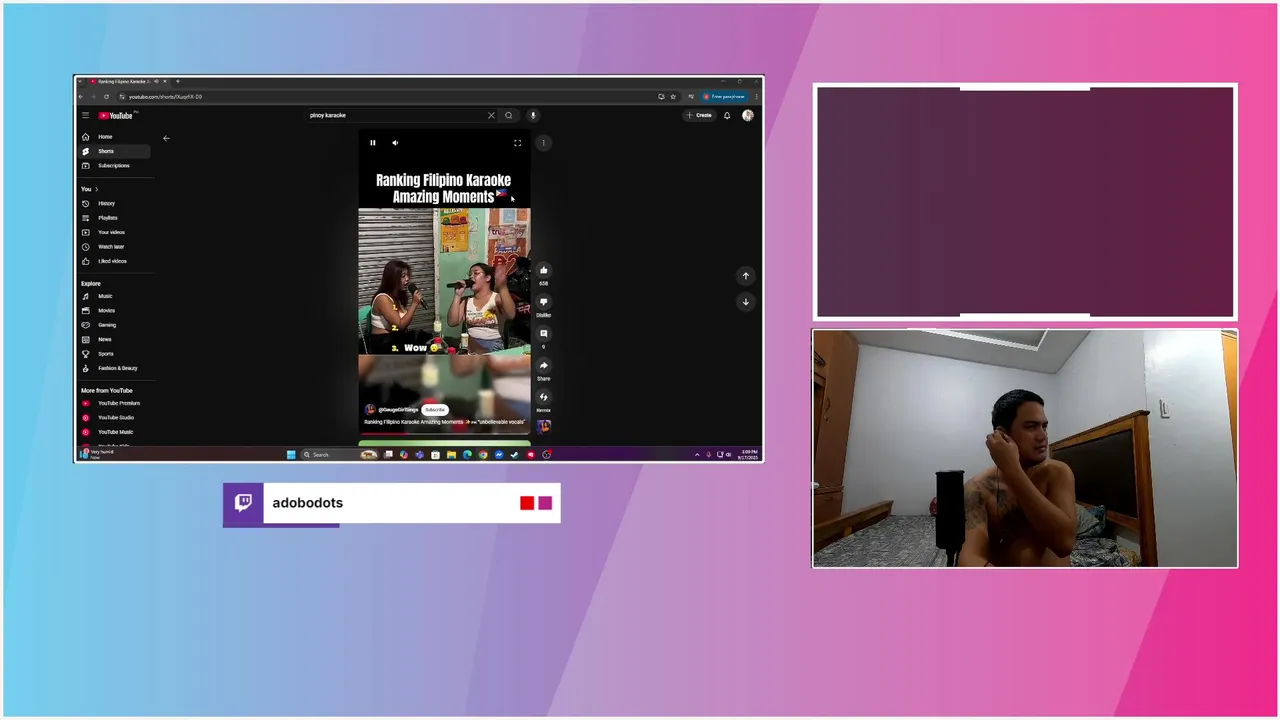
Task: Subscribe to the @GaugeGirlSings channel
Action: (x=434, y=410)
